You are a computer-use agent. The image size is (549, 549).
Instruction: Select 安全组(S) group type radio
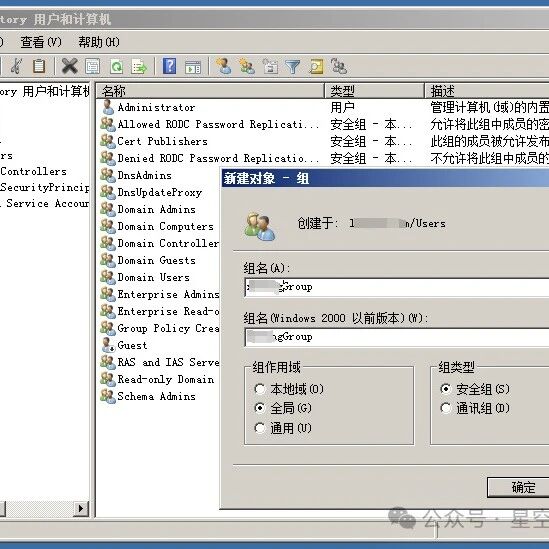pos(446,389)
